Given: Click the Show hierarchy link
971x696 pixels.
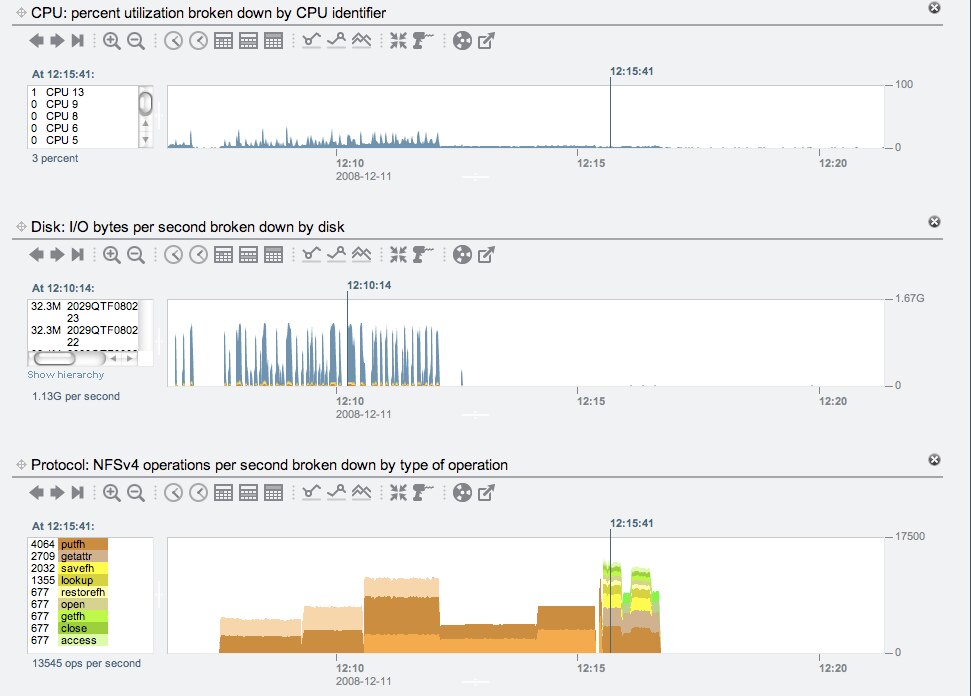Looking at the screenshot, I should [x=66, y=375].
